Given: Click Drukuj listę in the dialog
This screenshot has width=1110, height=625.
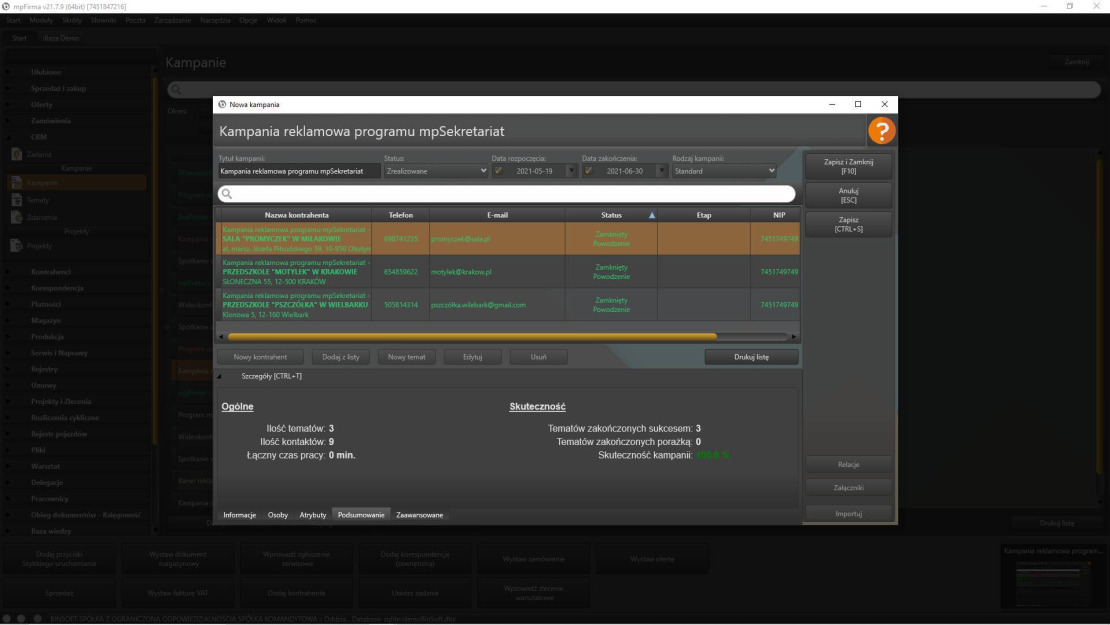Looking at the screenshot, I should [x=751, y=357].
